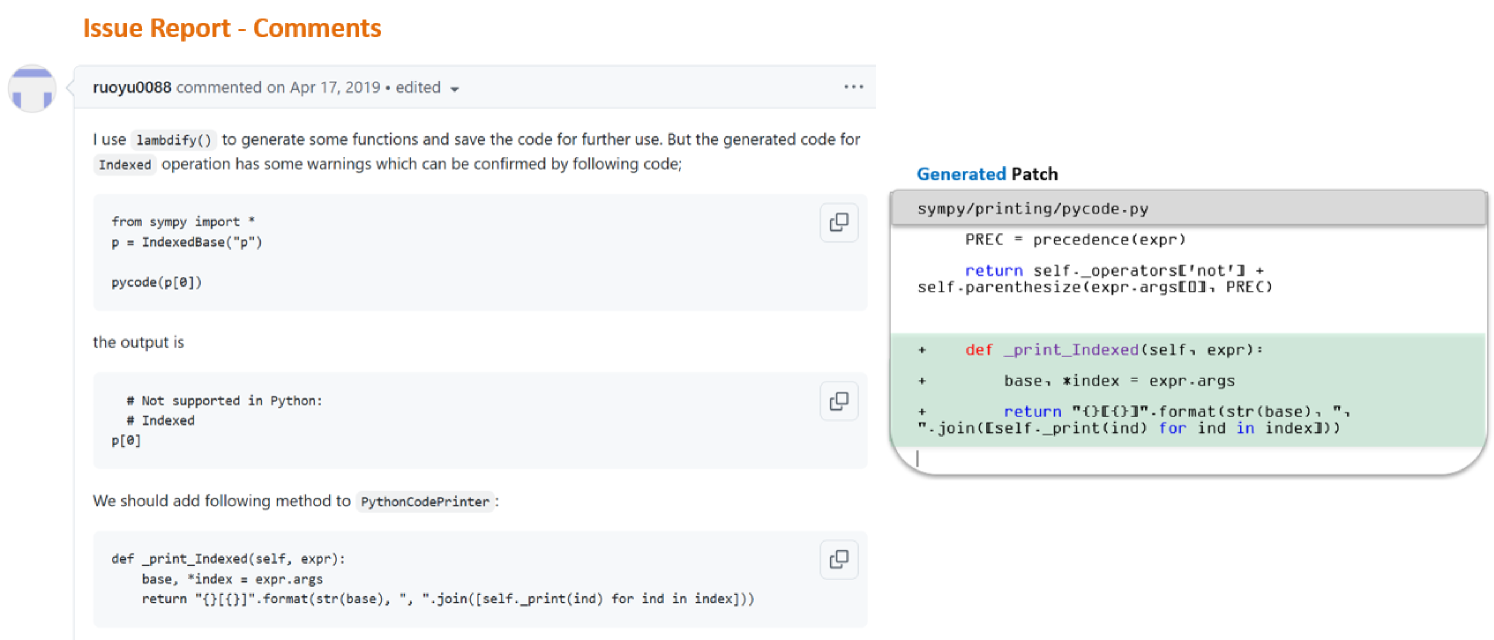1494x640 pixels.
Task: Click the inline lambdify() code text
Action: click(x=174, y=140)
